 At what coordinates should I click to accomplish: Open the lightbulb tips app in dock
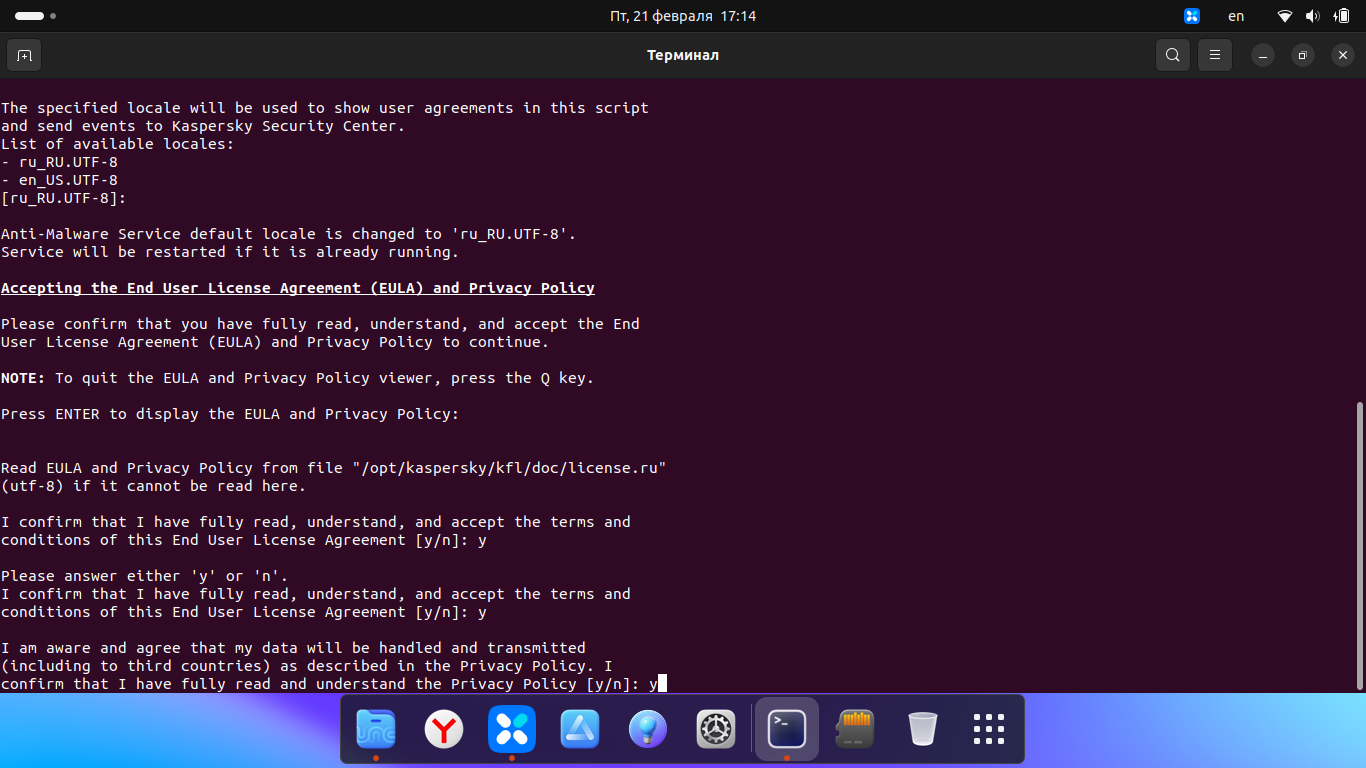point(648,729)
